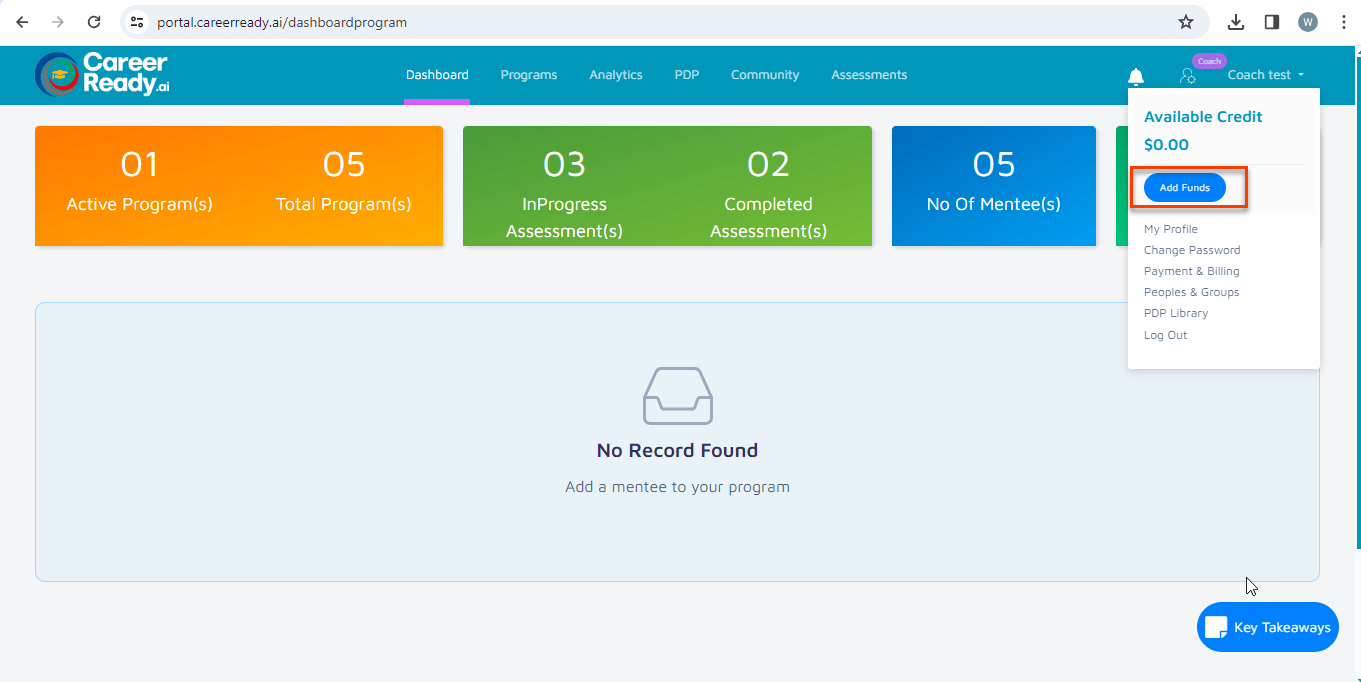Click the browser downloads icon

tap(1236, 21)
